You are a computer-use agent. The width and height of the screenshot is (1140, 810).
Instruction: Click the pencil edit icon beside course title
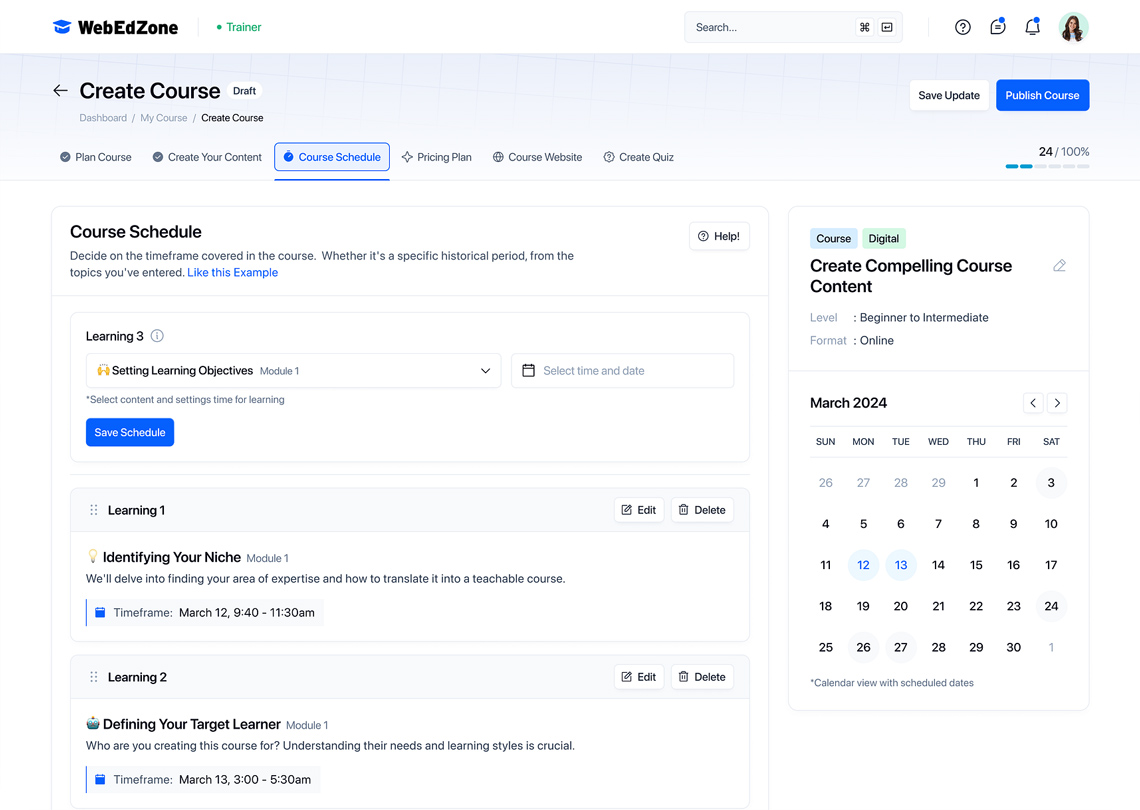1059,266
